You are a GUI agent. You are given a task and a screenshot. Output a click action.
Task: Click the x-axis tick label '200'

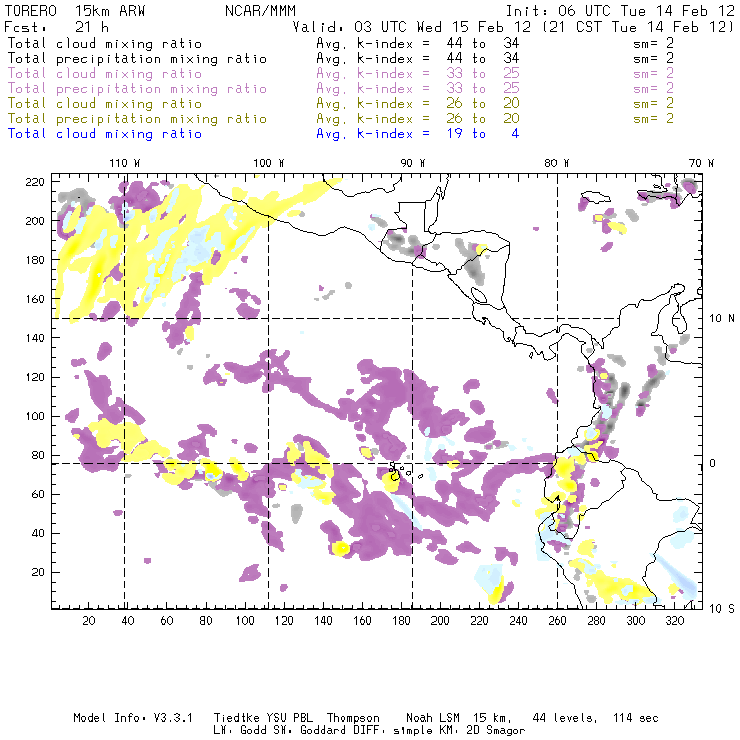440,621
